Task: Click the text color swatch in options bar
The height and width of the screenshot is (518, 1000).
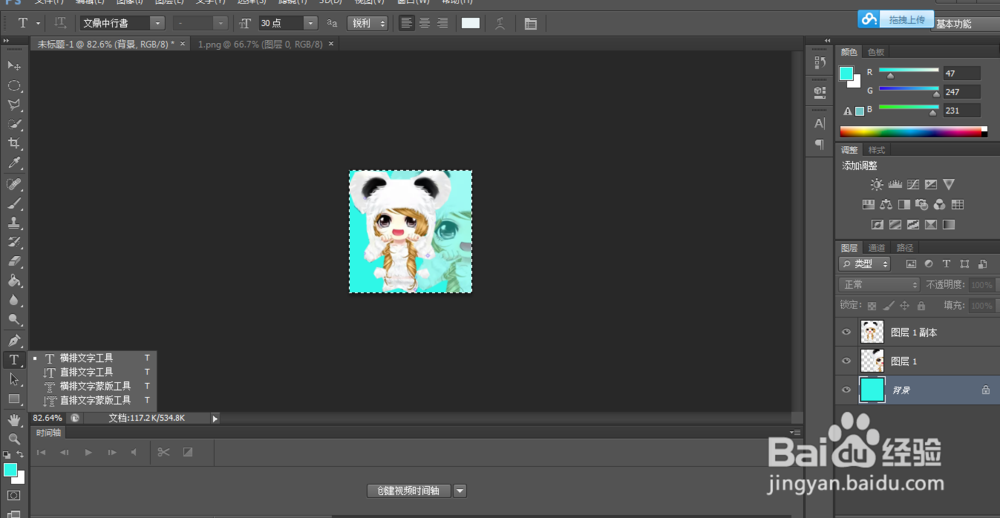Action: tap(471, 24)
